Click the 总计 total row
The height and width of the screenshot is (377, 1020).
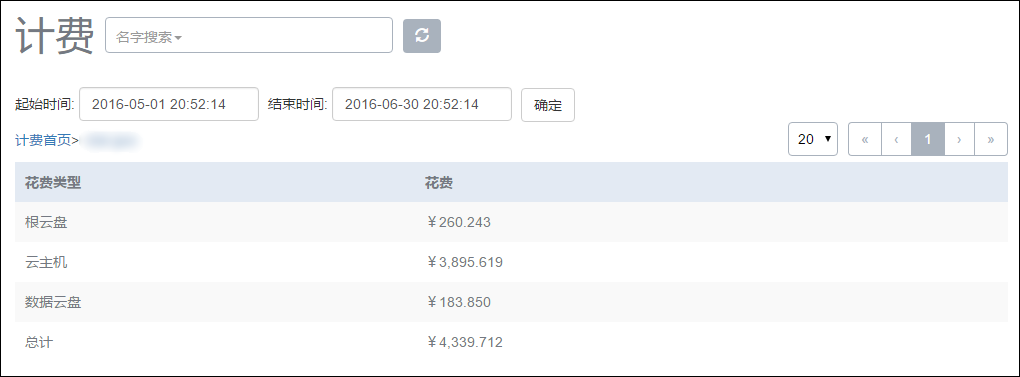tap(511, 342)
